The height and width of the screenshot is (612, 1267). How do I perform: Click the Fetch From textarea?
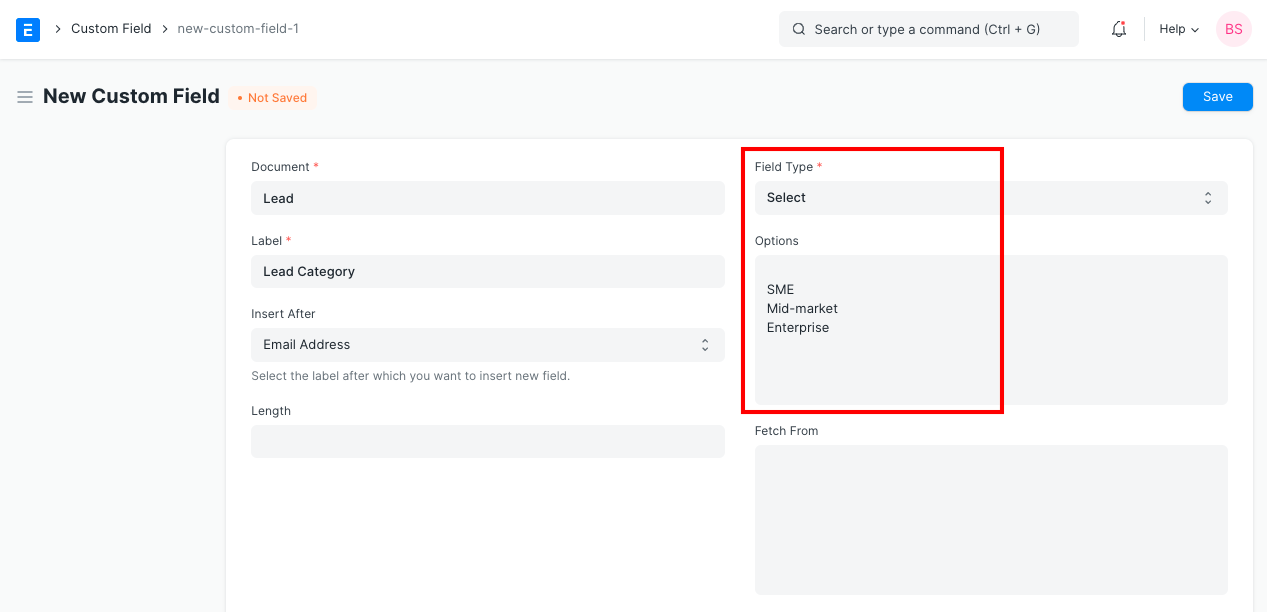coord(990,519)
